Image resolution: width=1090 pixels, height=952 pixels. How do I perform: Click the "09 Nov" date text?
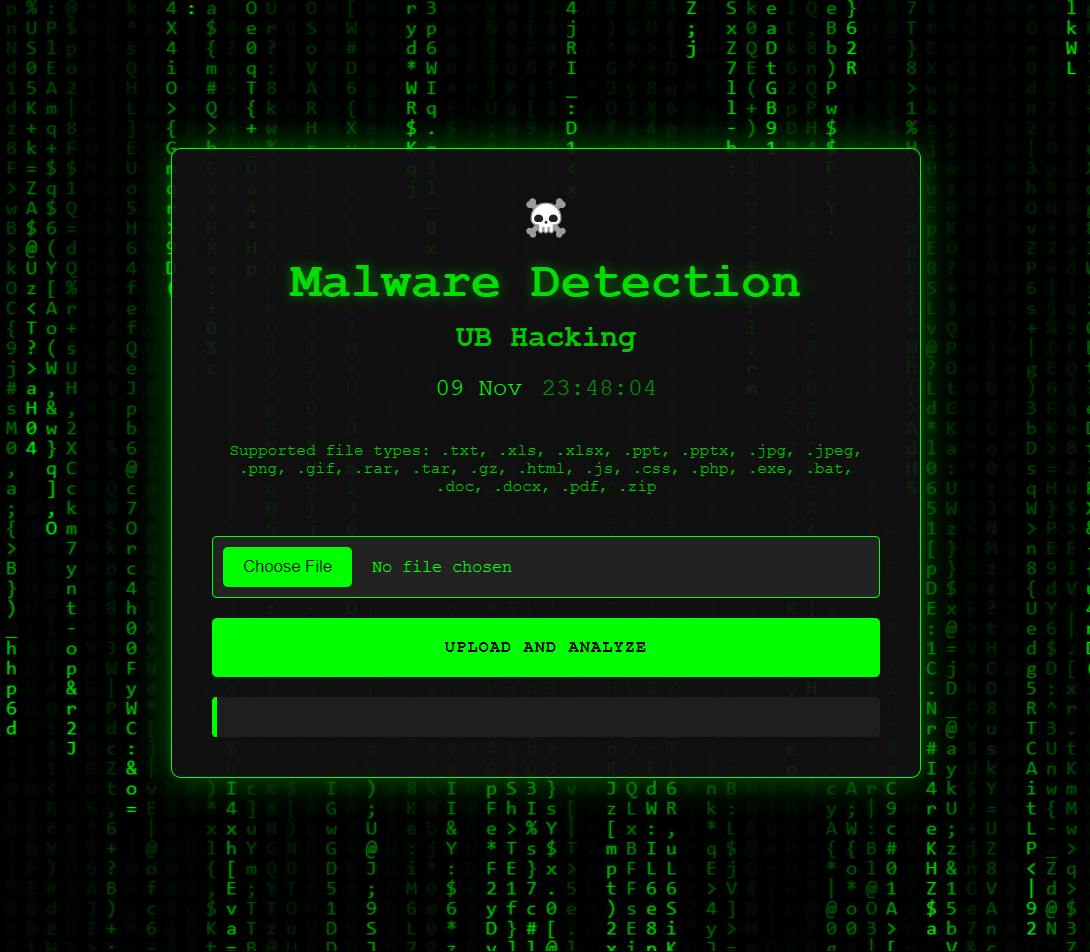[x=479, y=388]
